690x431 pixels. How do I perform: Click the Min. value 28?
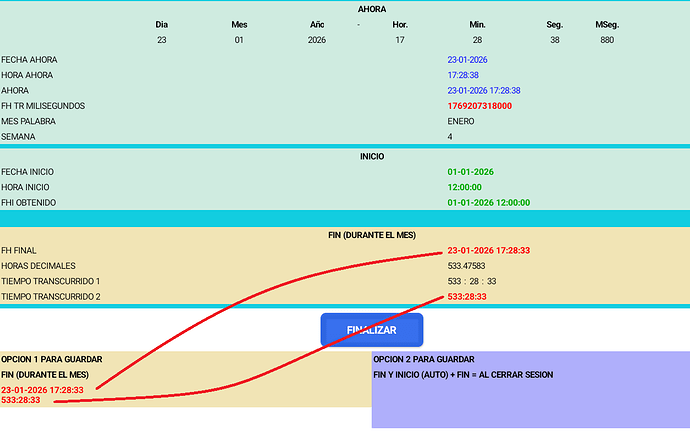(477, 40)
